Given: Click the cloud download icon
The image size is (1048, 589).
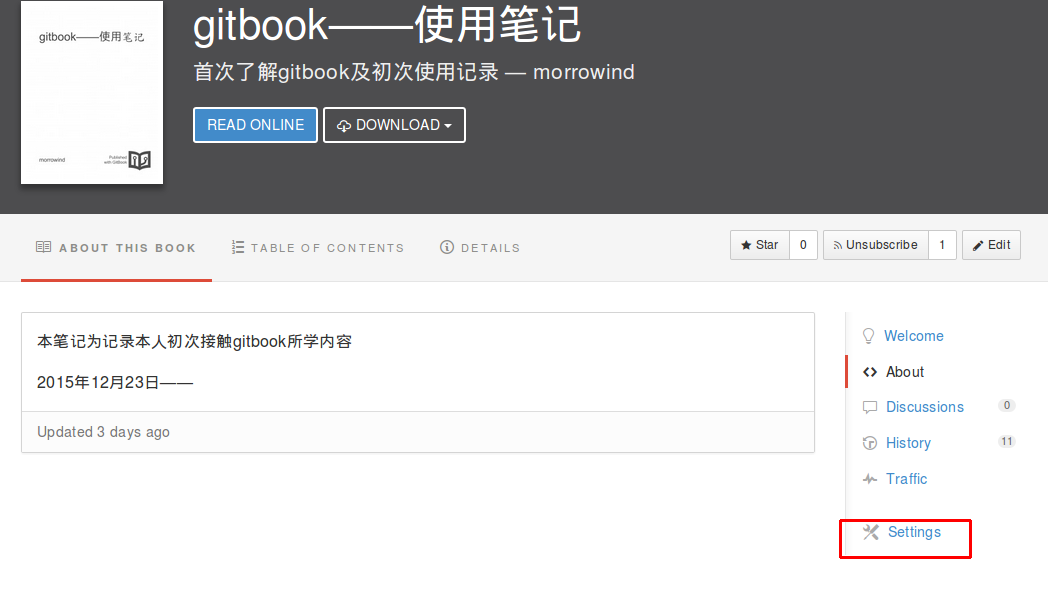Looking at the screenshot, I should 344,126.
